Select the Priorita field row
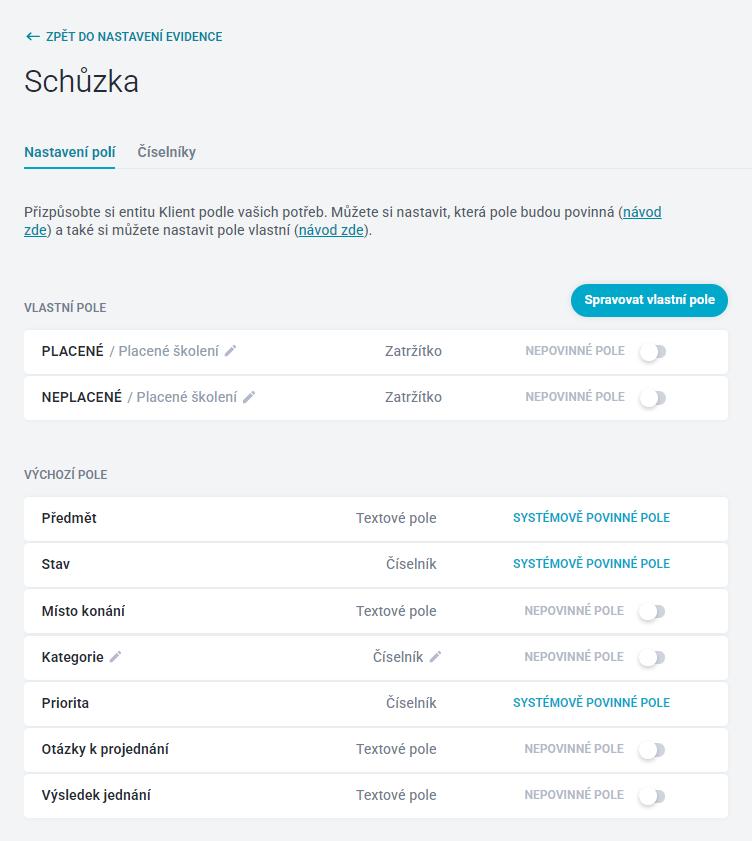 [x=375, y=703]
